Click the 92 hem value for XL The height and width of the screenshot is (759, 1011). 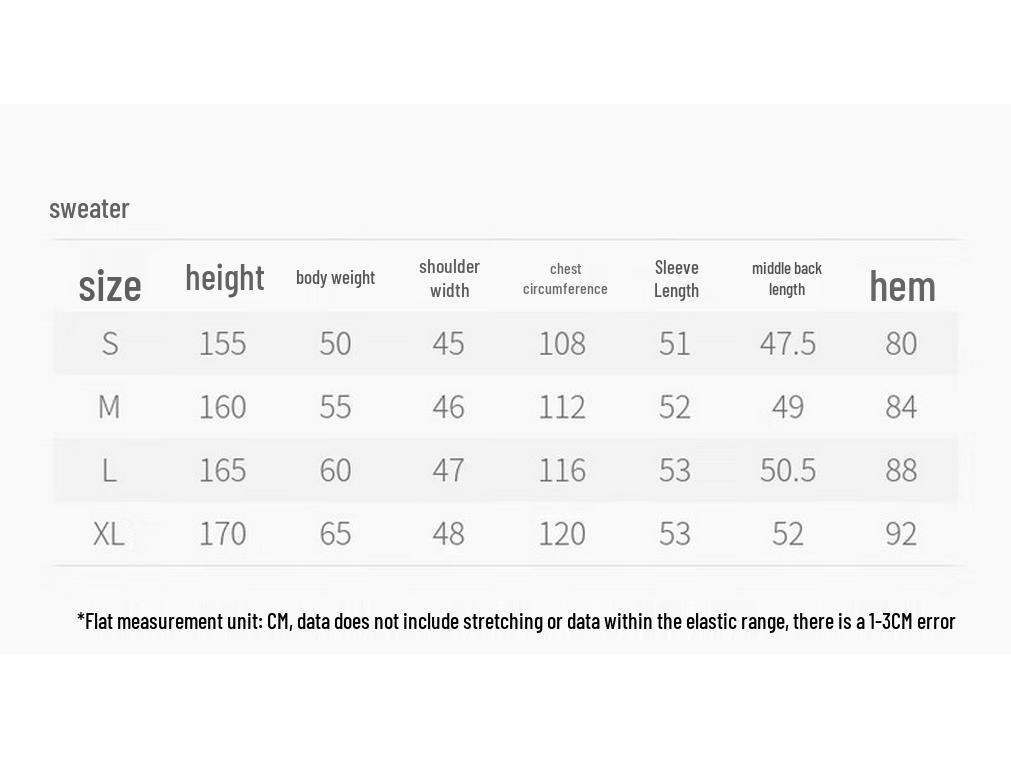click(x=901, y=534)
